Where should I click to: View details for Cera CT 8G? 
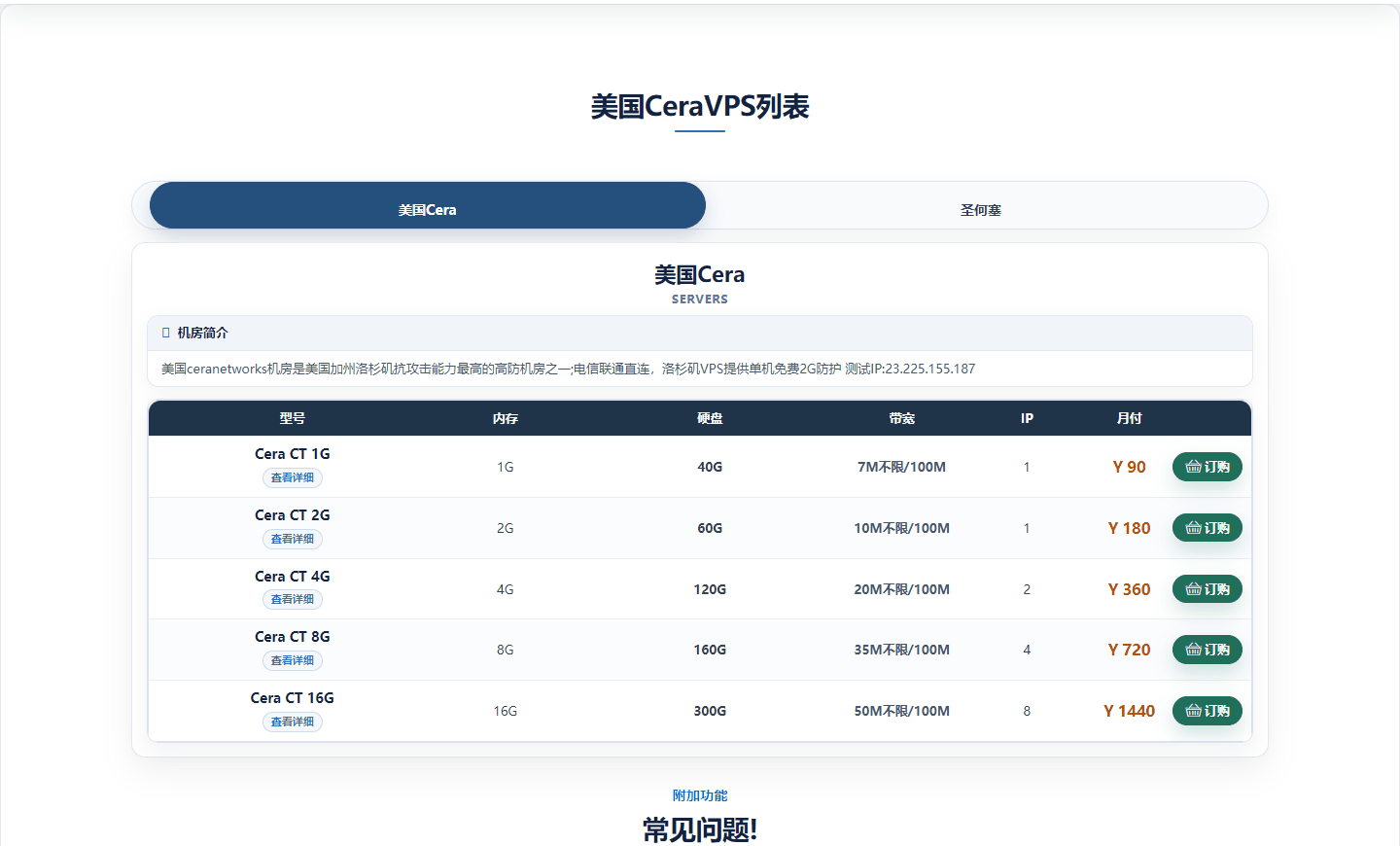coord(293,660)
